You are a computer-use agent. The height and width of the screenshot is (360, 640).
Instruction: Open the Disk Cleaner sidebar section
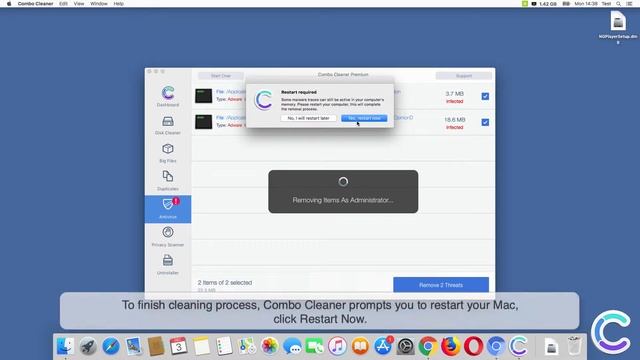(x=168, y=125)
